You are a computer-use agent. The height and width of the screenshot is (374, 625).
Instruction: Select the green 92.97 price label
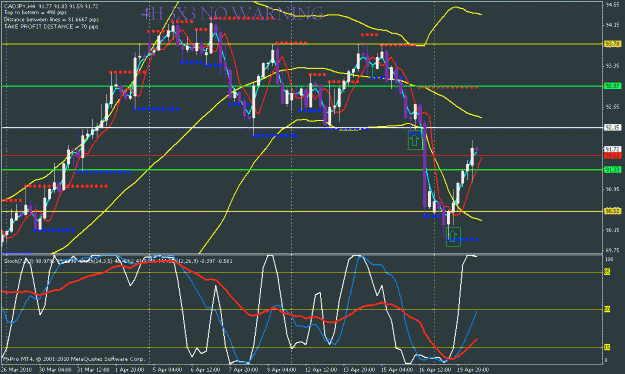tap(613, 86)
